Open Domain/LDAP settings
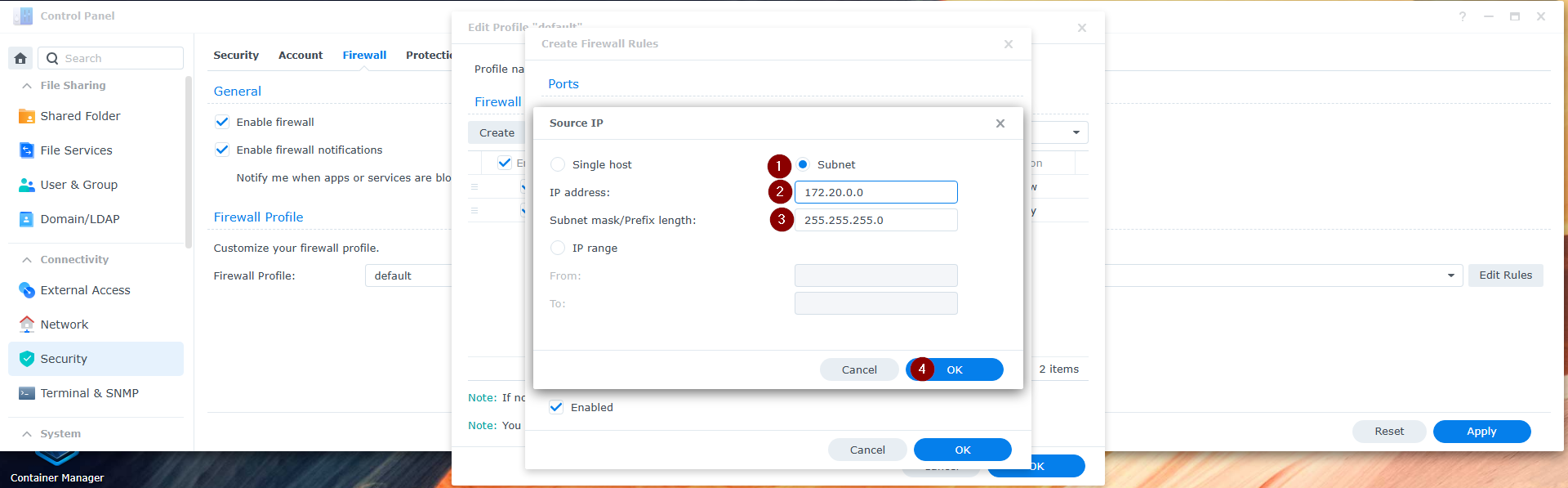This screenshot has height=488, width=1568. point(79,219)
